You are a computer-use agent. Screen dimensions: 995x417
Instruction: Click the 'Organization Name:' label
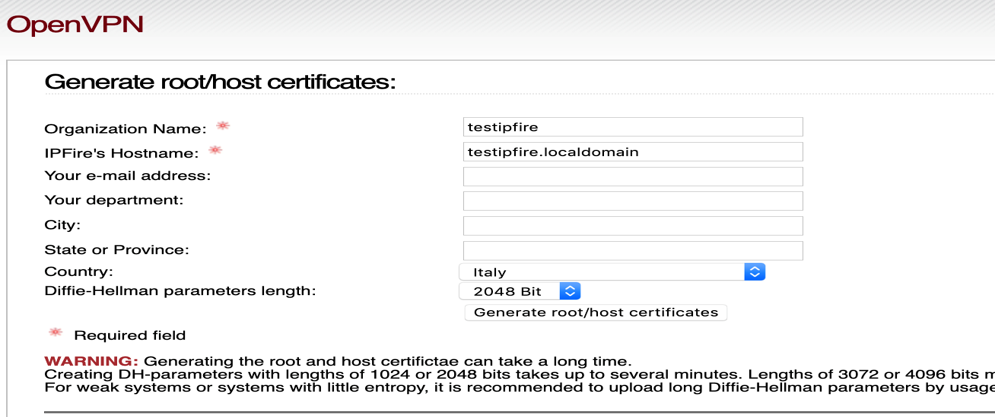pos(126,129)
